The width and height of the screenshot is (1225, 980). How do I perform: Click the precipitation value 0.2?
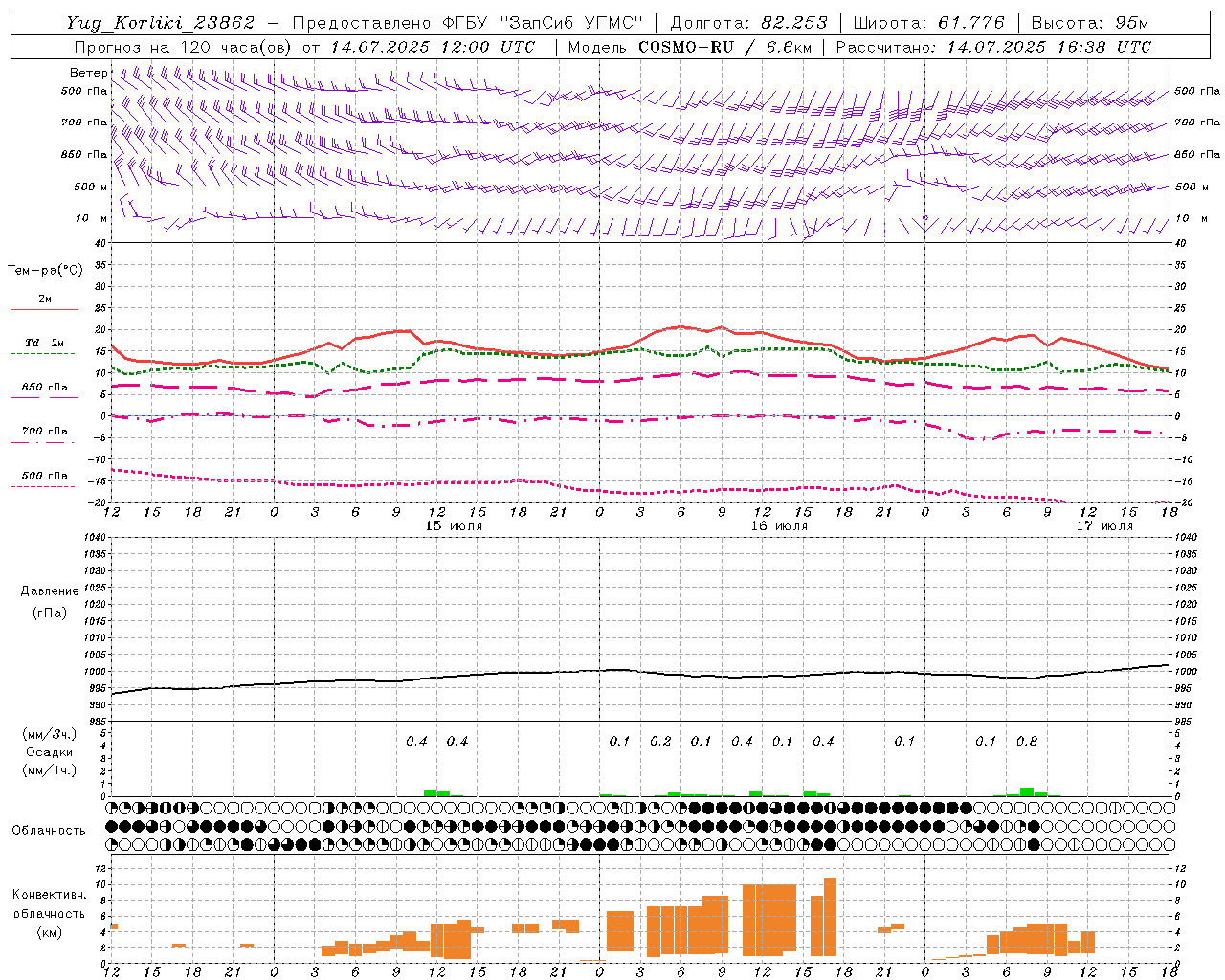[x=660, y=741]
